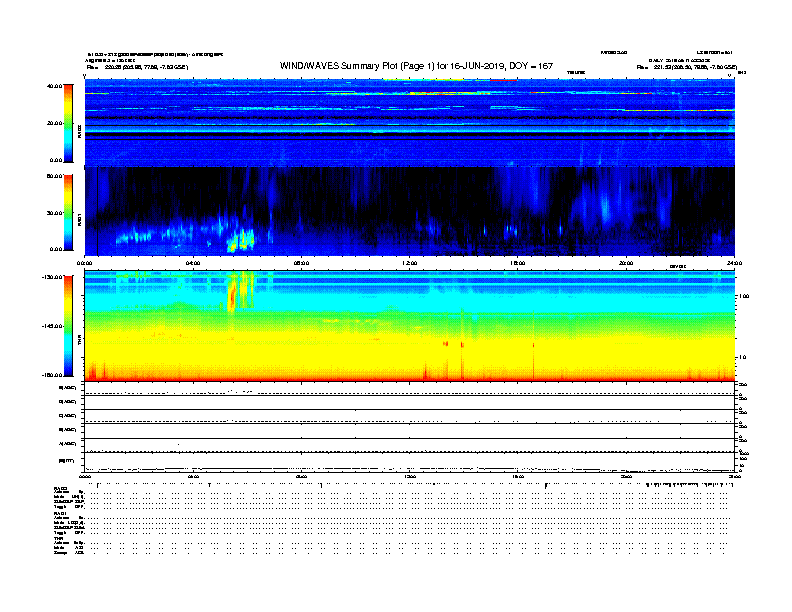Click the 40.00 tick on RAD2 color bar

55,86
